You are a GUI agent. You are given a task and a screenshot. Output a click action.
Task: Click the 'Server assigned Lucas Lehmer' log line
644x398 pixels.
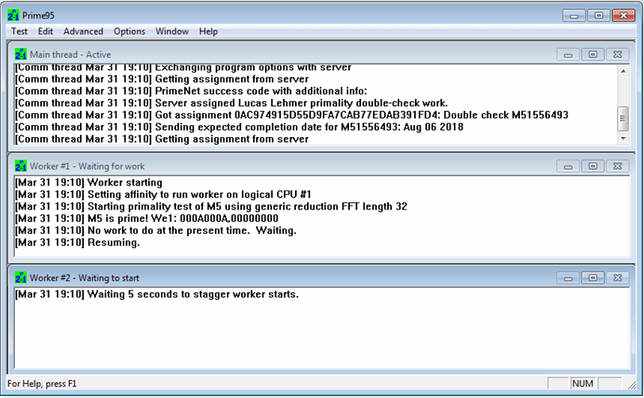(231, 103)
